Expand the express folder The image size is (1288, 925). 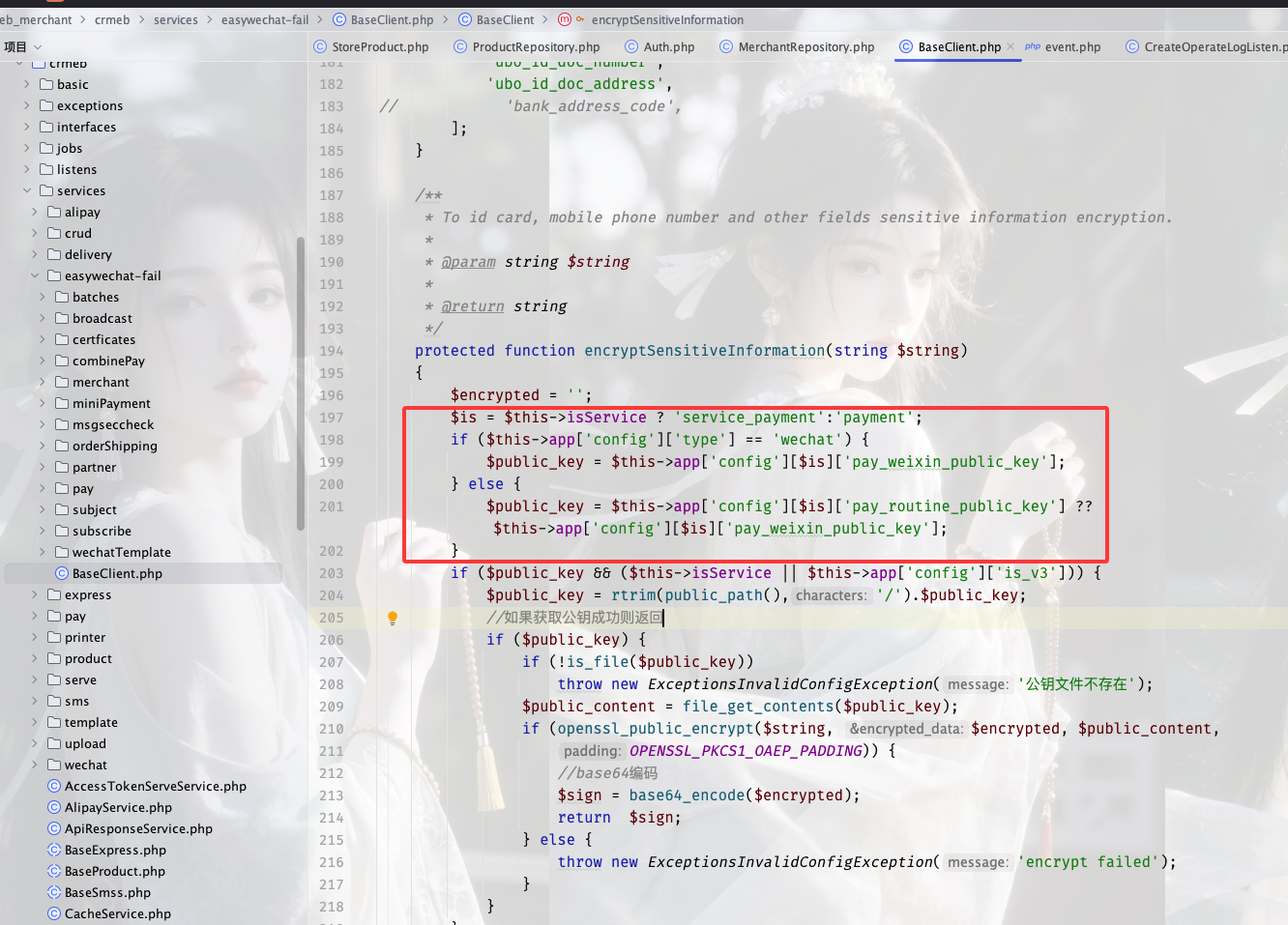coord(35,594)
